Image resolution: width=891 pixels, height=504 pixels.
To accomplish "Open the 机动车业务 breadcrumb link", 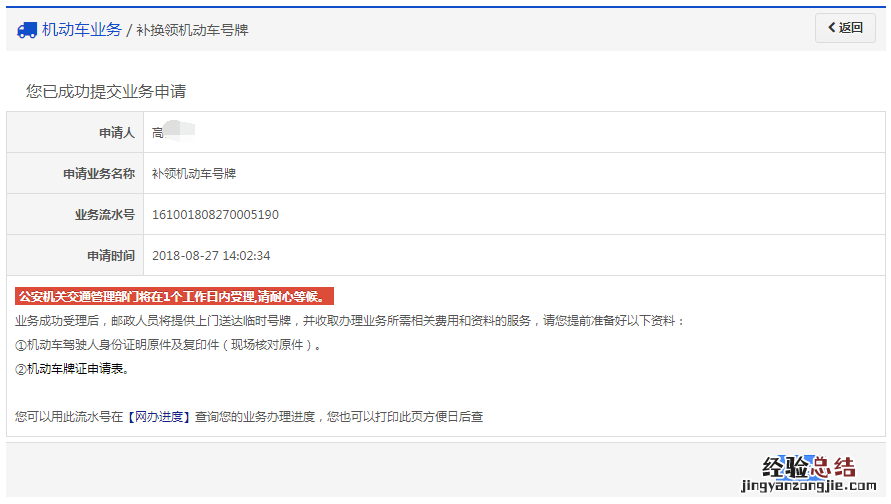I will pyautogui.click(x=82, y=30).
